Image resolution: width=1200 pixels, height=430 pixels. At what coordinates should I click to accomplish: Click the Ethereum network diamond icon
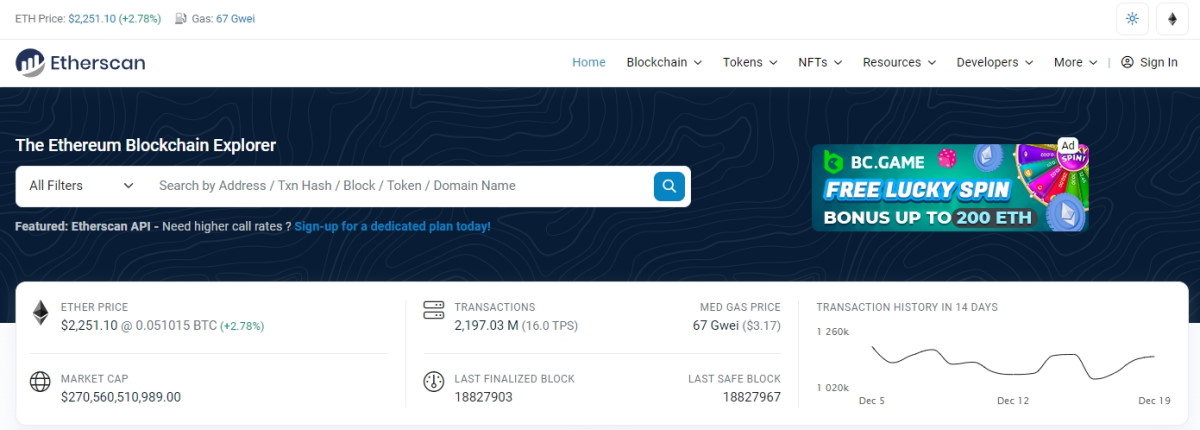point(1172,19)
